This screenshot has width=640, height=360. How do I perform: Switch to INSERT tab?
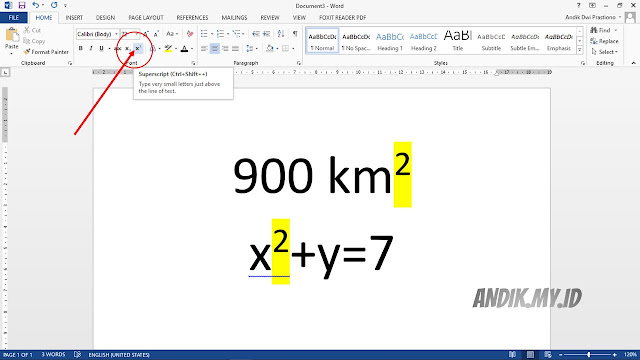coord(74,18)
